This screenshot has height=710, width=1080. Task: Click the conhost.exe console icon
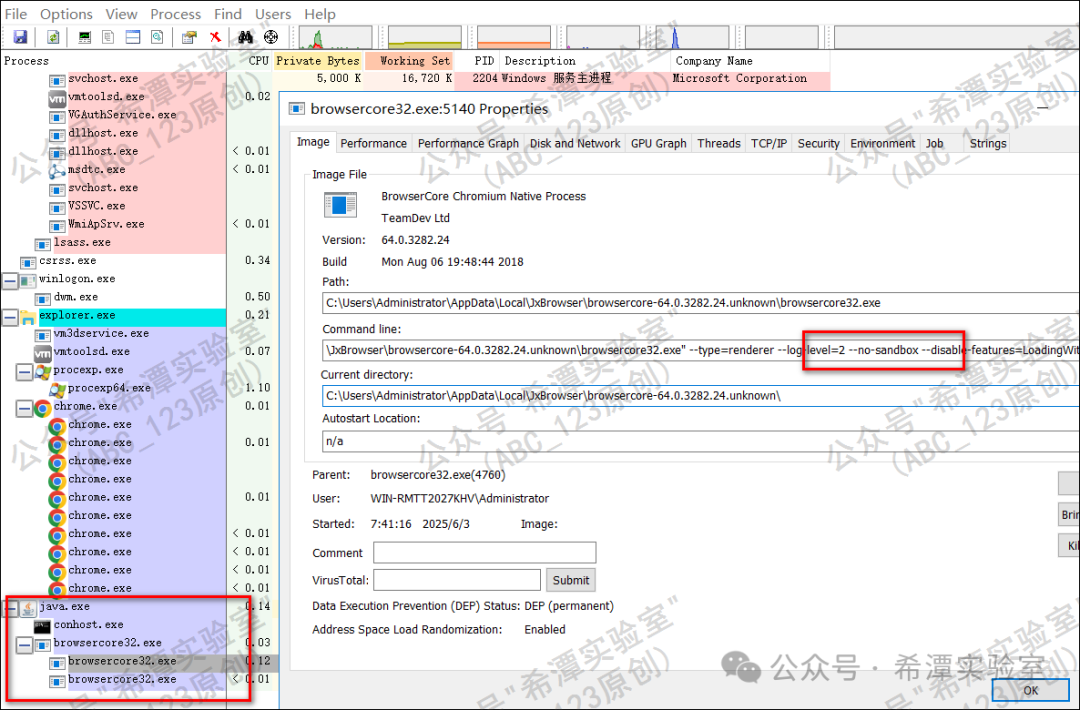43,625
